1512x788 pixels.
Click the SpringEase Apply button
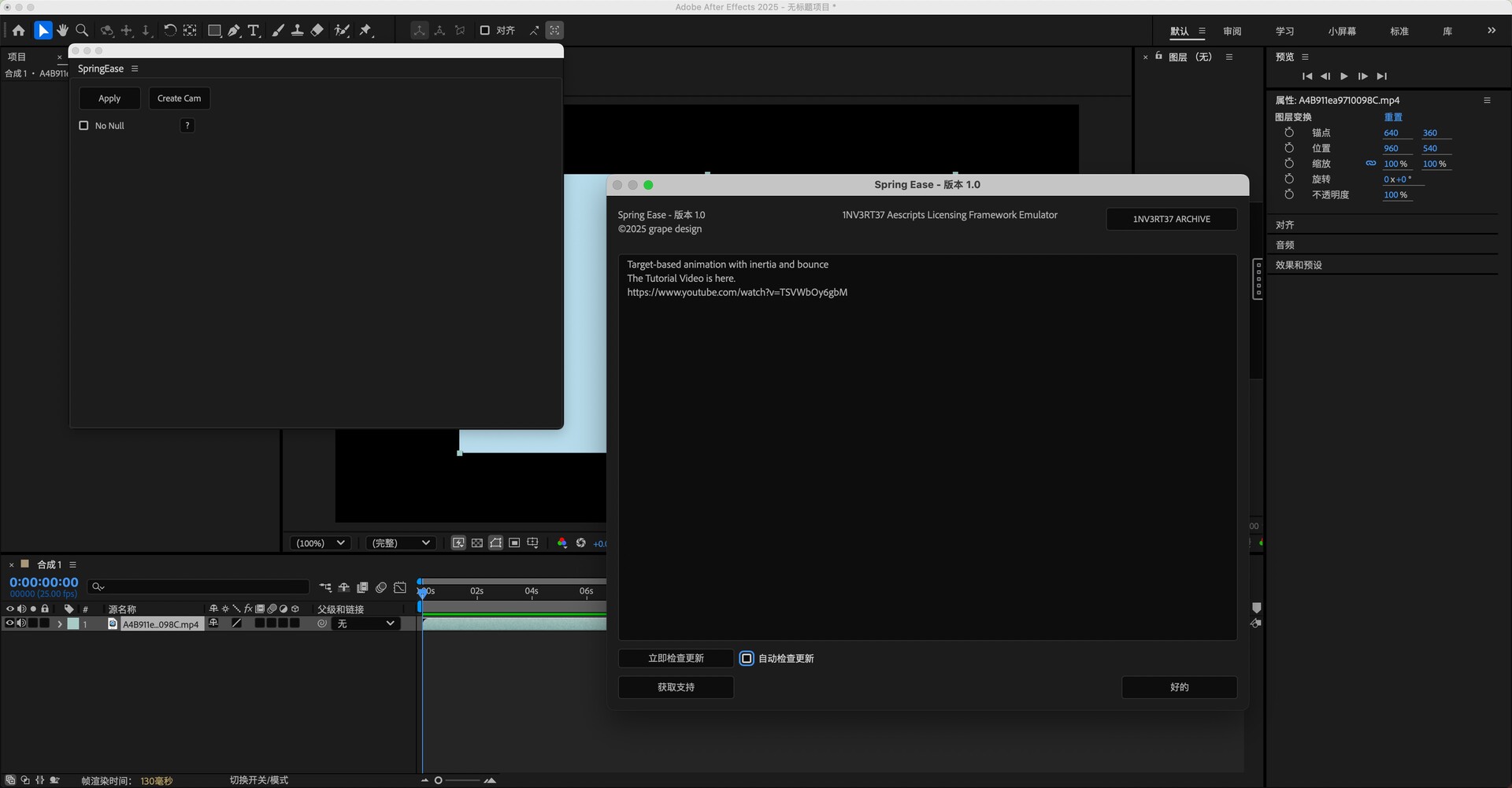109,98
